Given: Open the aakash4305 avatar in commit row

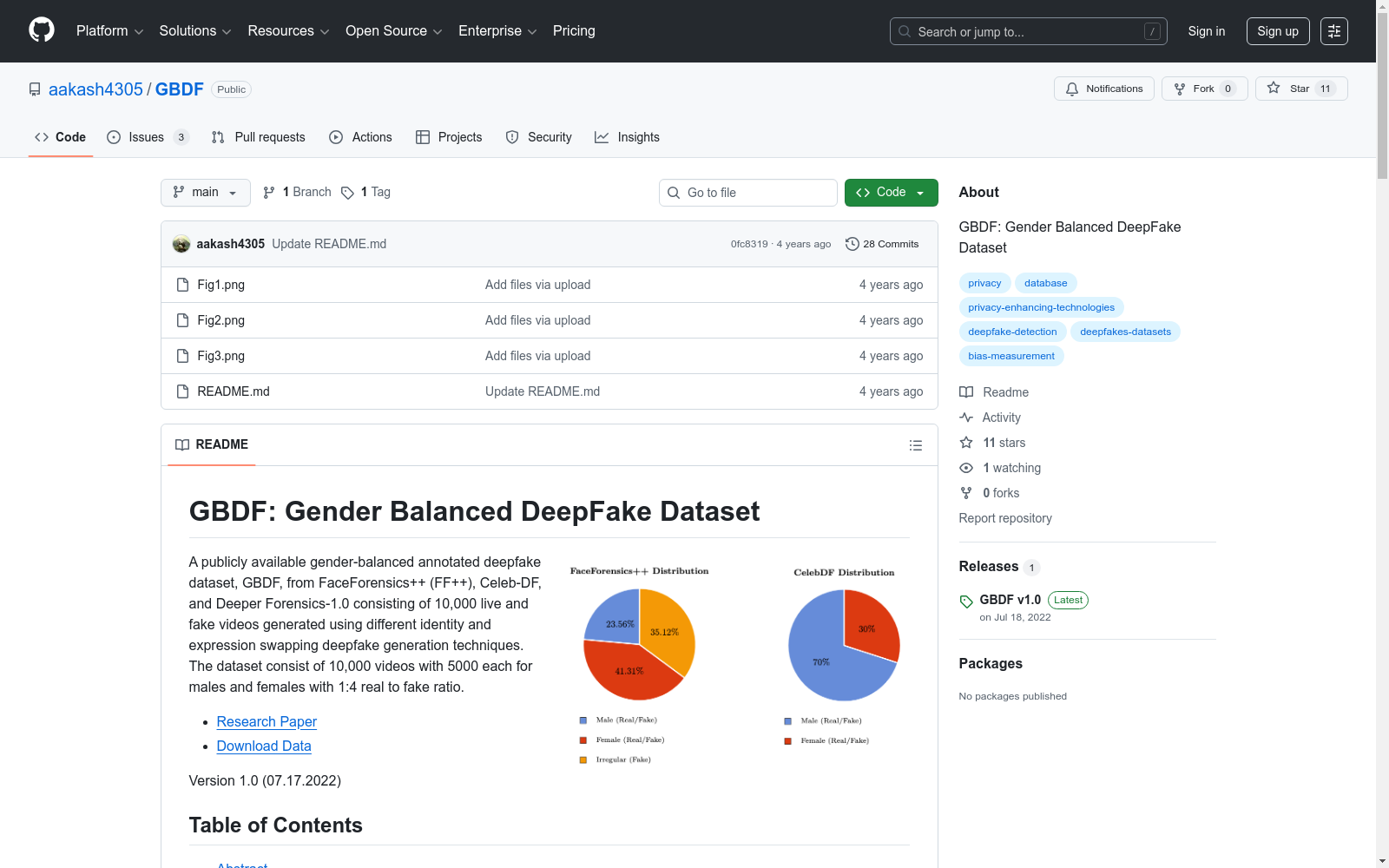Looking at the screenshot, I should [x=181, y=244].
